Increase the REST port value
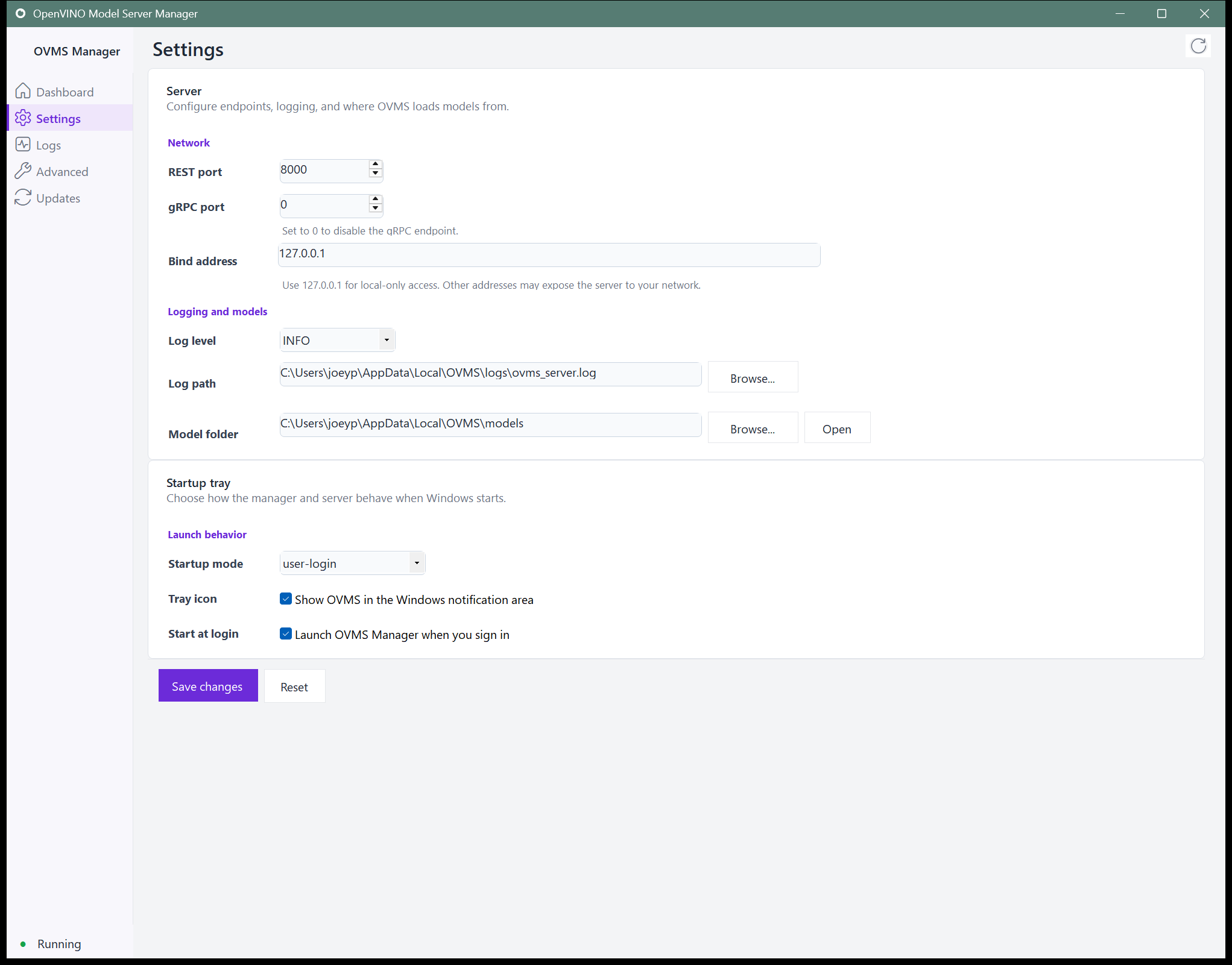The width and height of the screenshot is (1232, 965). pos(375,165)
